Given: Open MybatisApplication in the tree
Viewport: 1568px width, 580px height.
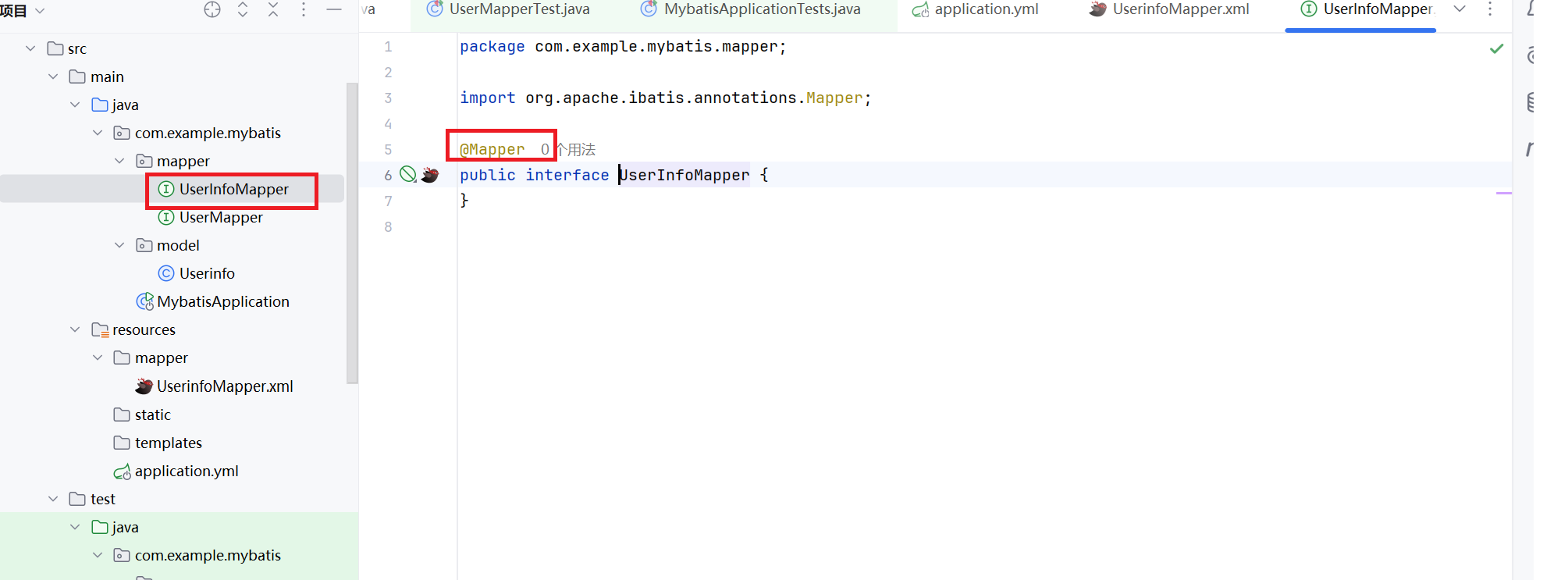Looking at the screenshot, I should (222, 301).
